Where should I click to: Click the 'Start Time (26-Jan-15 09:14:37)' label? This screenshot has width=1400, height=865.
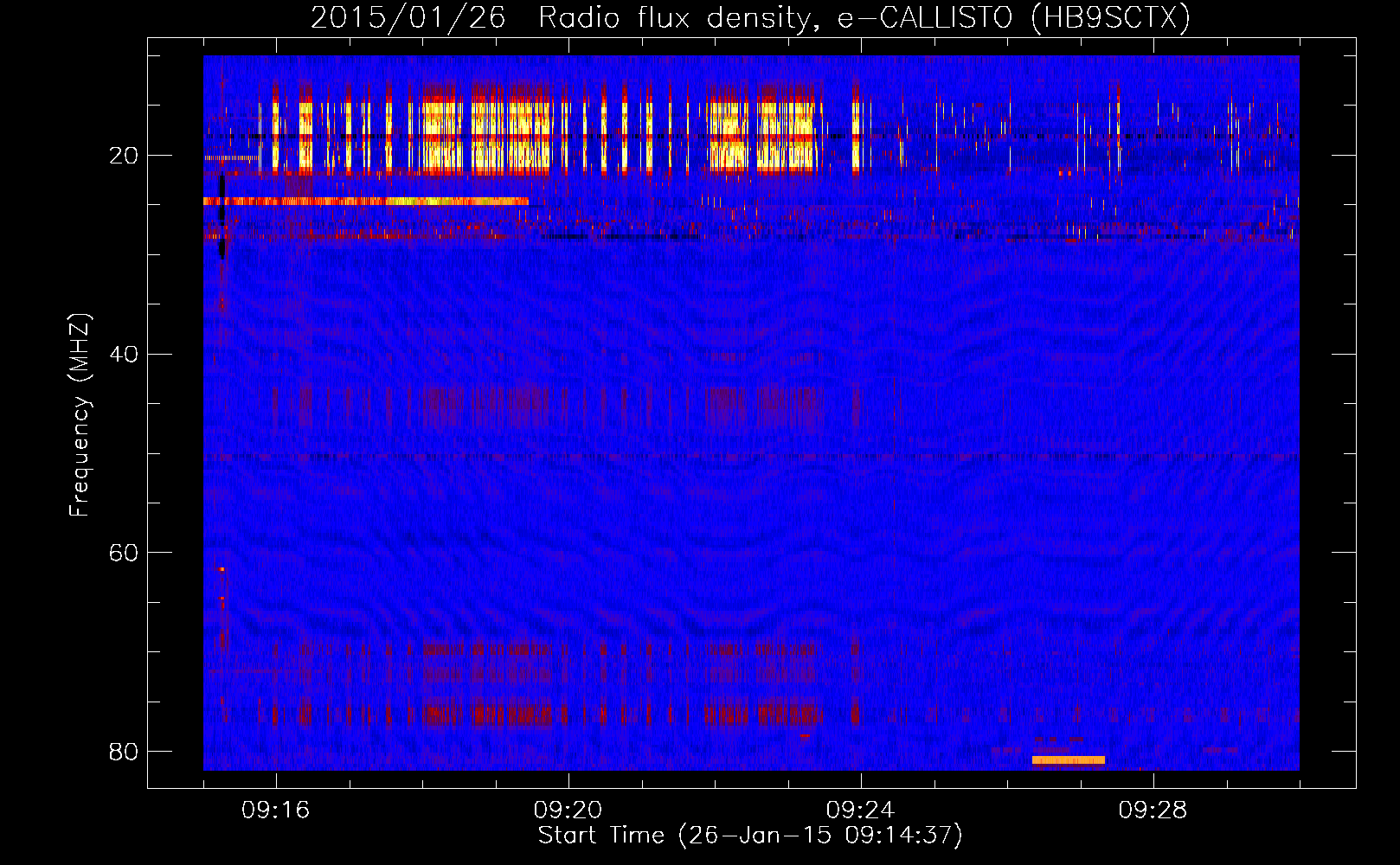pos(750,836)
